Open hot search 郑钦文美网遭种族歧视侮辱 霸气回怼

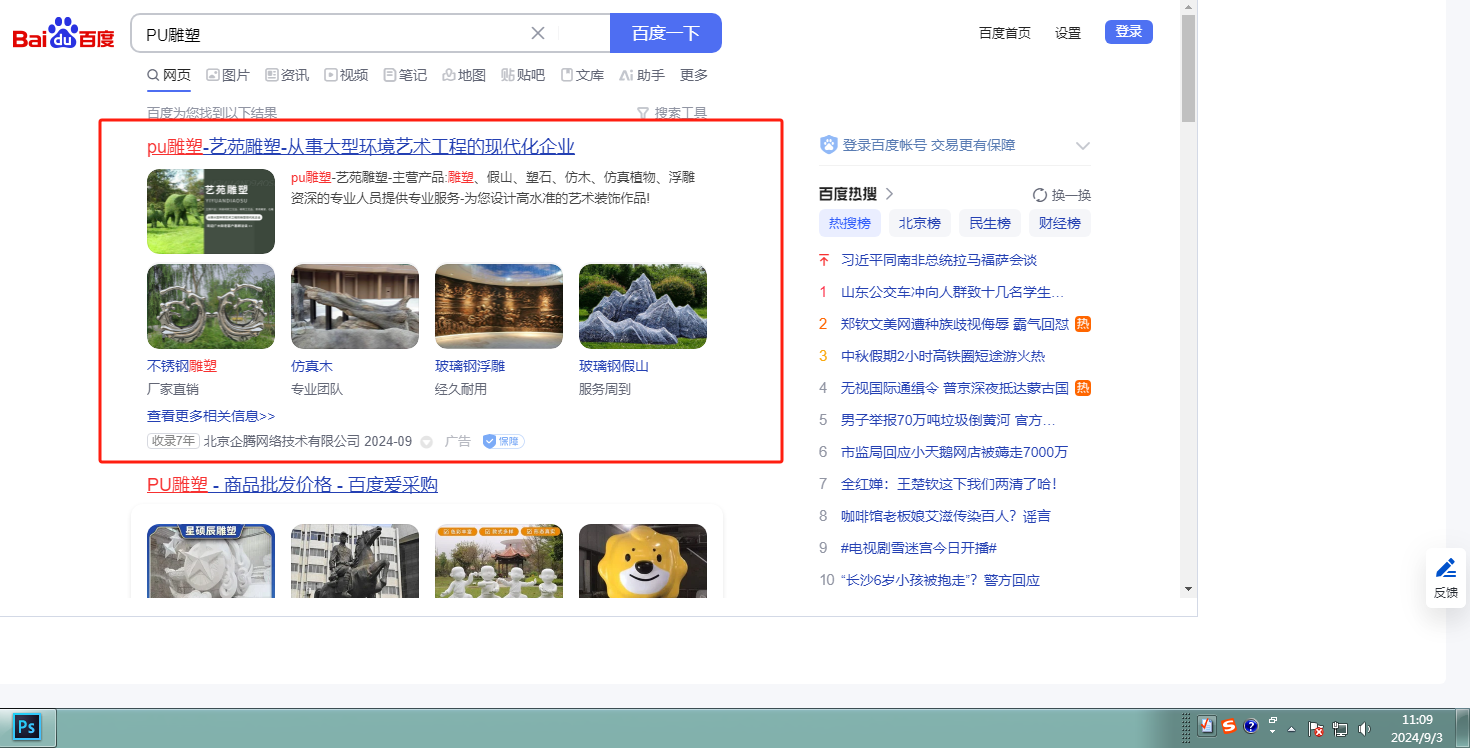pyautogui.click(x=955, y=324)
